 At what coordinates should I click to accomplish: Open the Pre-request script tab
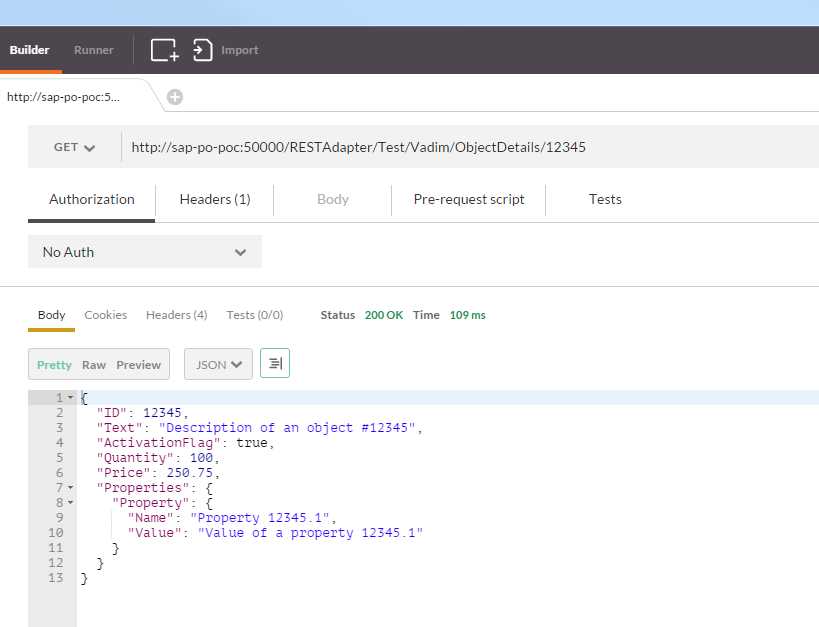pos(469,199)
